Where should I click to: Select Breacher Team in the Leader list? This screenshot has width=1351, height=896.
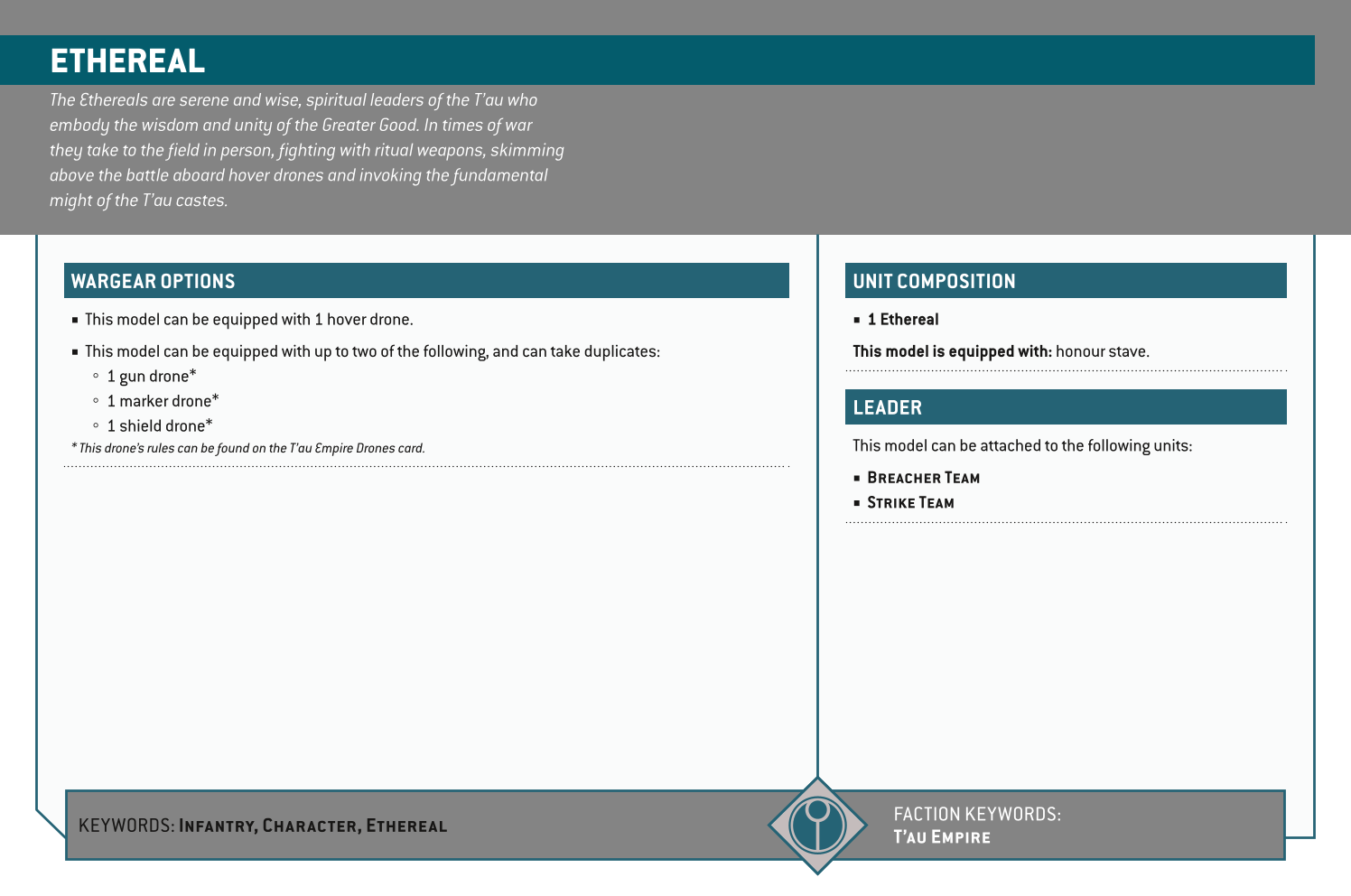(x=923, y=478)
